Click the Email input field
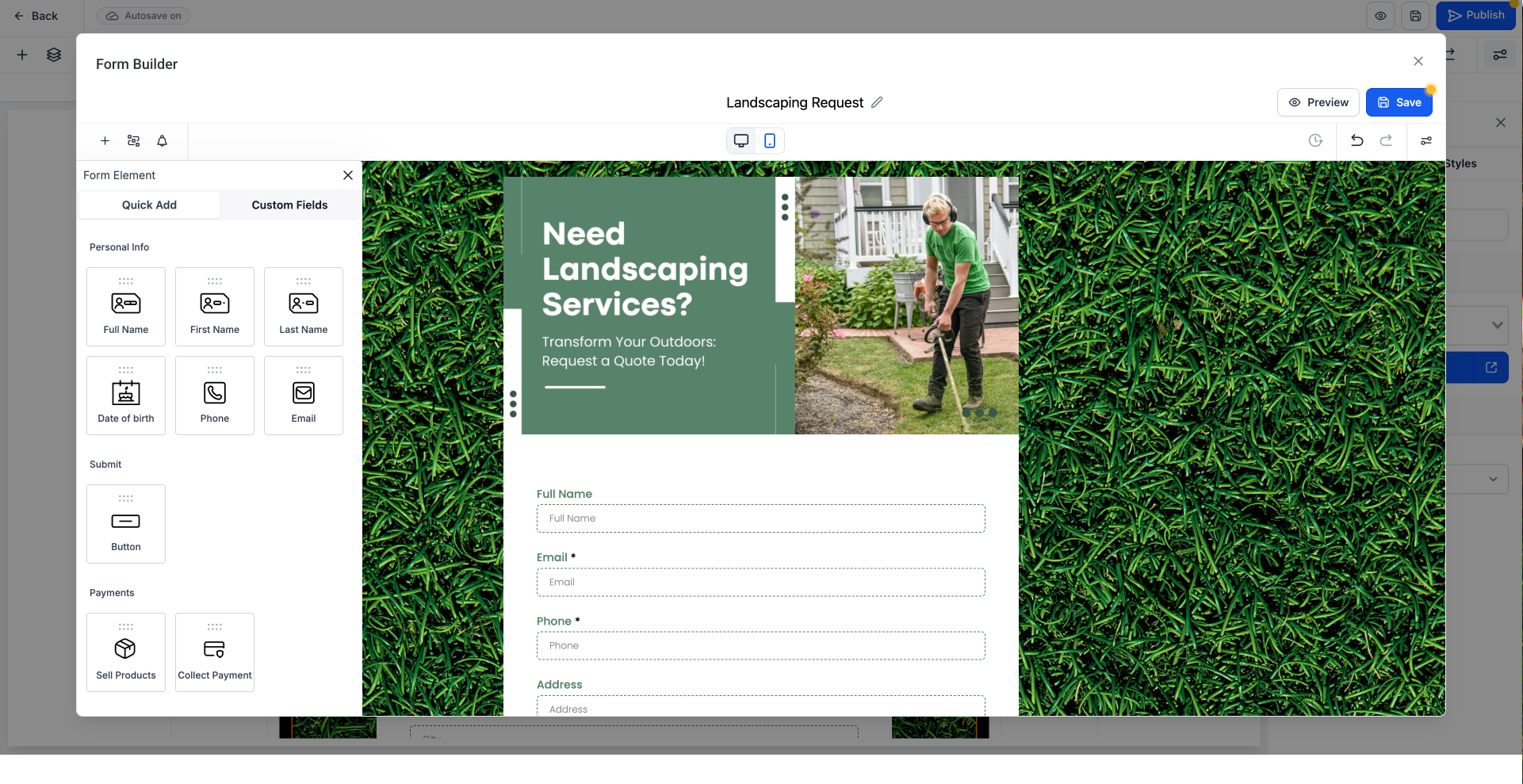 [x=761, y=582]
